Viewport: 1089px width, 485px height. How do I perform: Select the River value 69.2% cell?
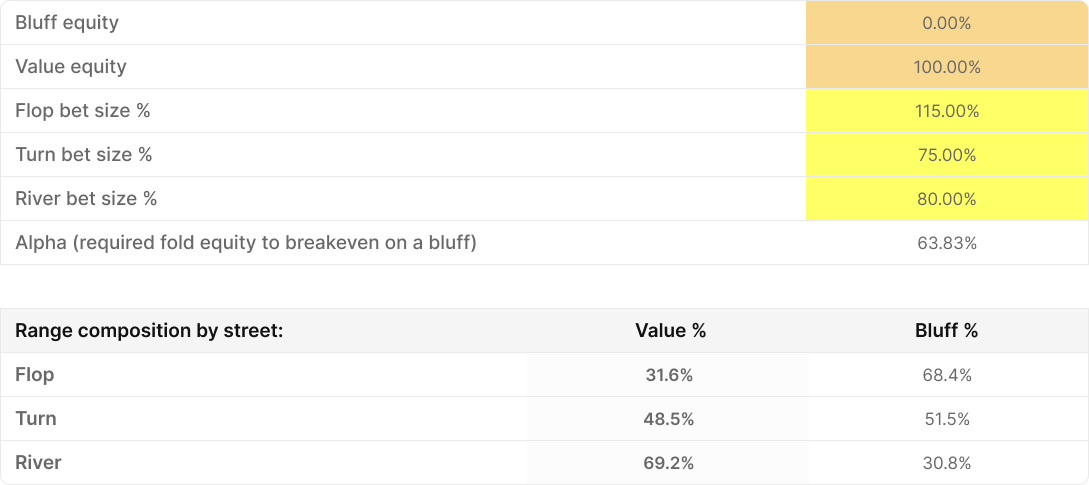coord(669,463)
